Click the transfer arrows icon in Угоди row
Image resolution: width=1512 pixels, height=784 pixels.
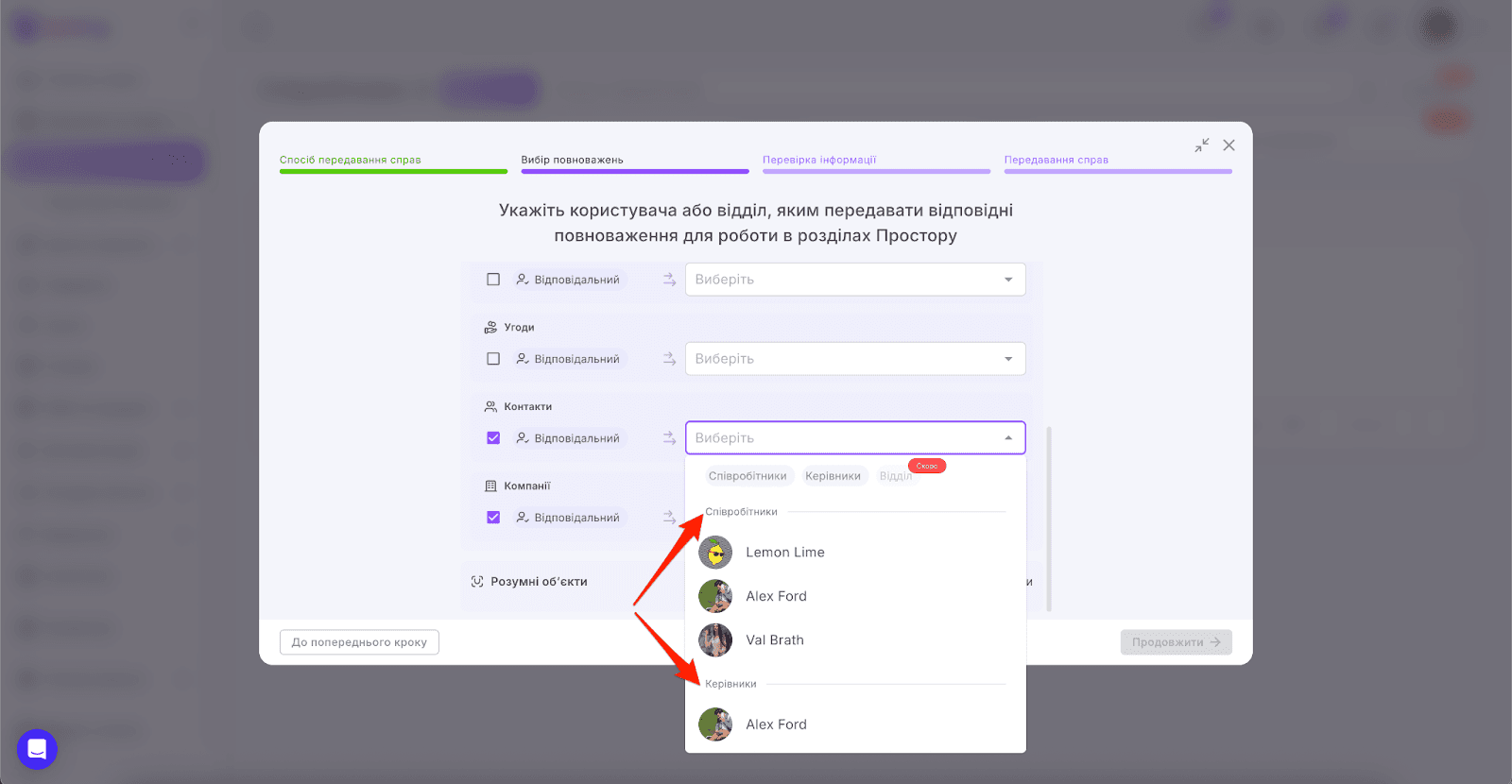coord(669,359)
